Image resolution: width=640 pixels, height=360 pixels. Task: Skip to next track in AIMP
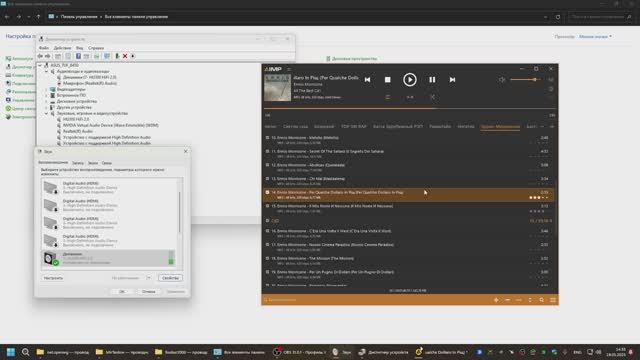click(x=452, y=80)
